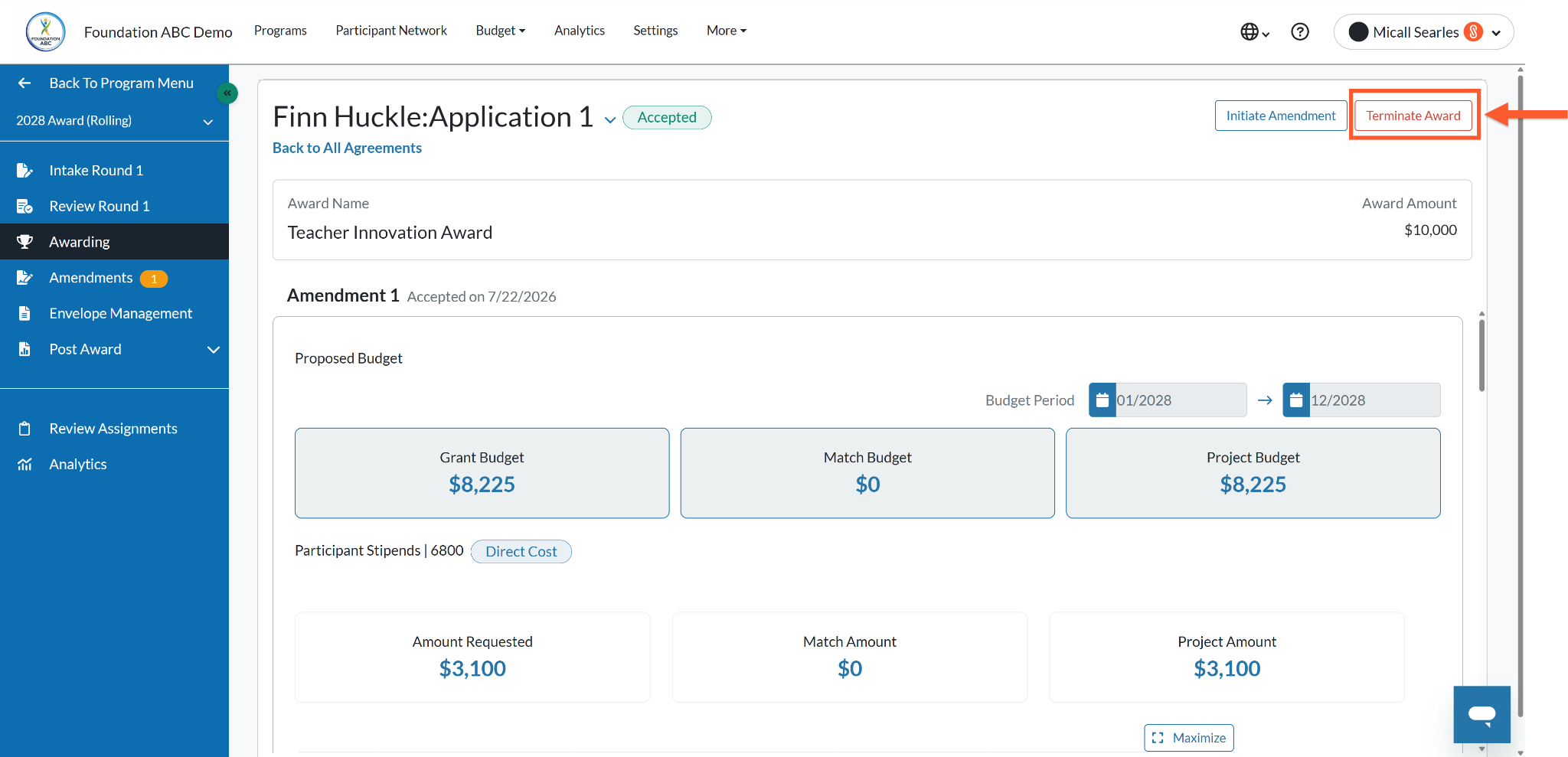This screenshot has width=1568, height=757.
Task: Click Participant Stipends | 6800 label
Action: coord(379,550)
